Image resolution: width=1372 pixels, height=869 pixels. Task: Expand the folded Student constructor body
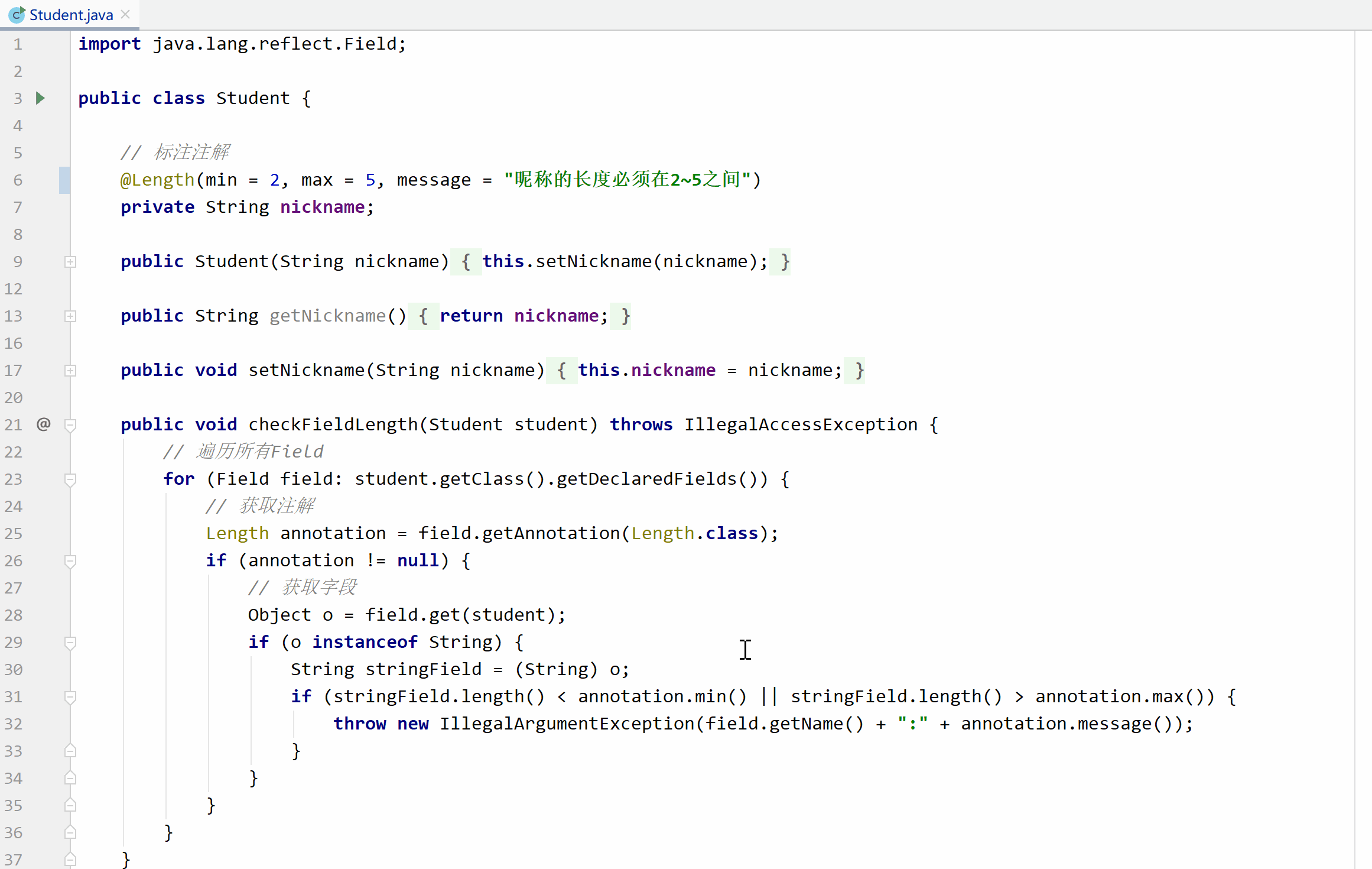(x=70, y=262)
